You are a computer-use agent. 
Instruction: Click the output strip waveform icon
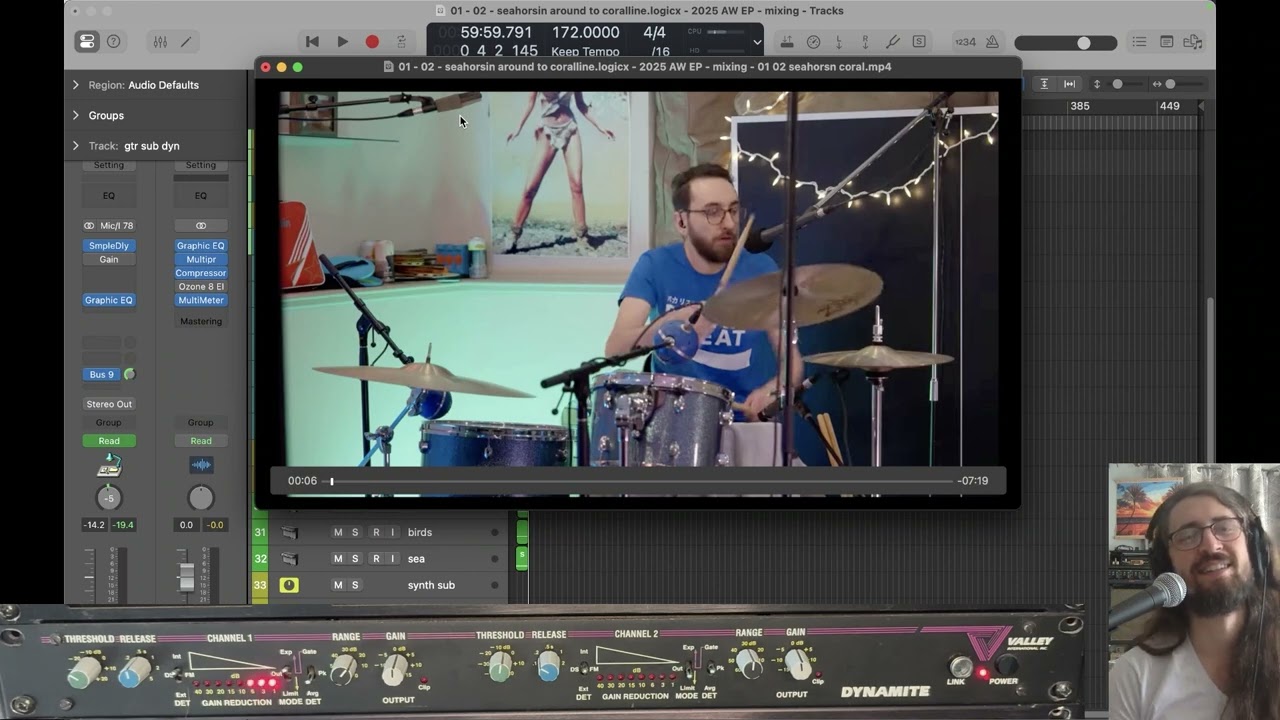[201, 465]
